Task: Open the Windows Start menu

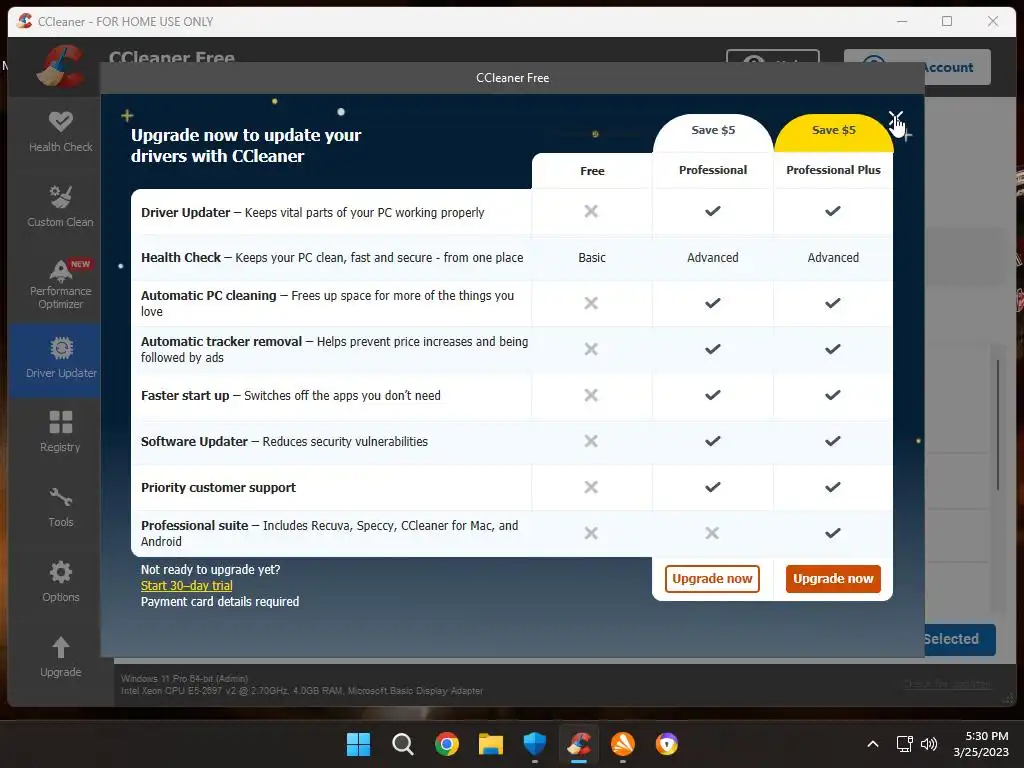Action: [358, 744]
